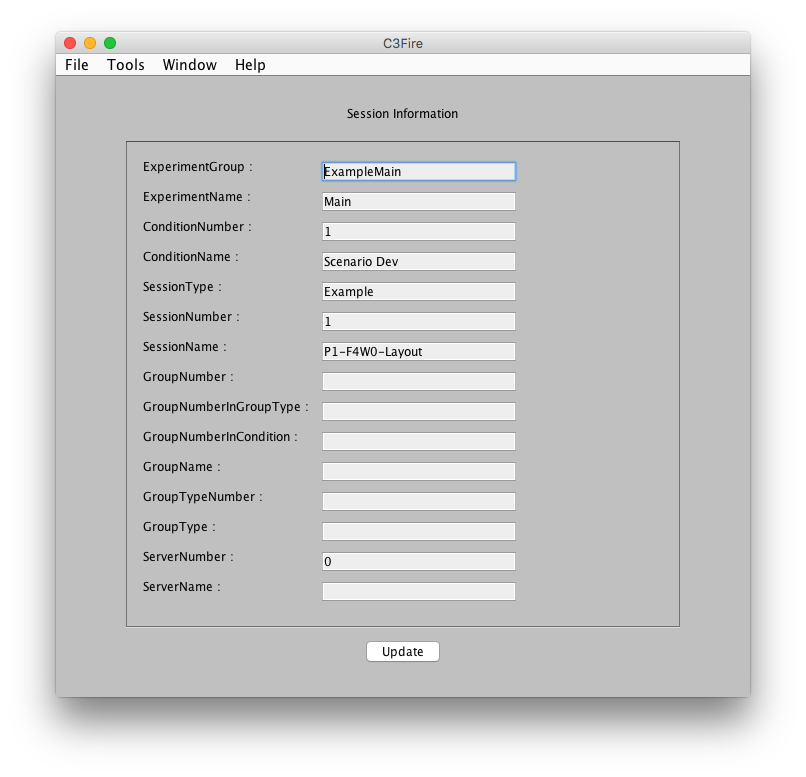806x777 pixels.
Task: Focus the GroupNumberInGroupType field
Action: 418,412
